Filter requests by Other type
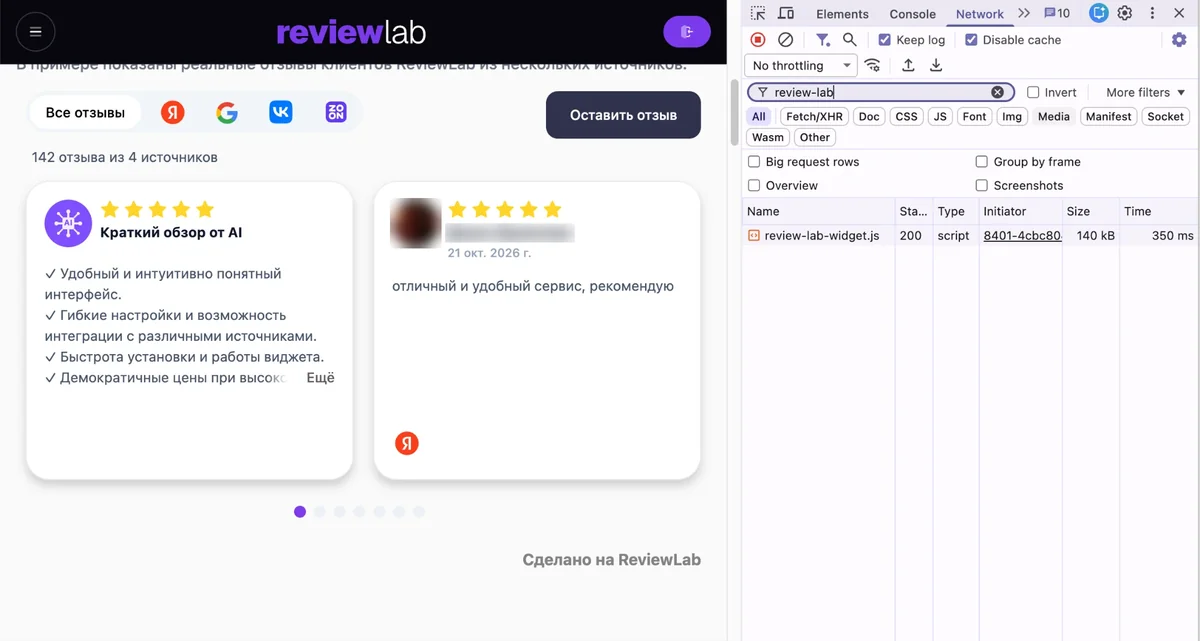 click(x=815, y=138)
